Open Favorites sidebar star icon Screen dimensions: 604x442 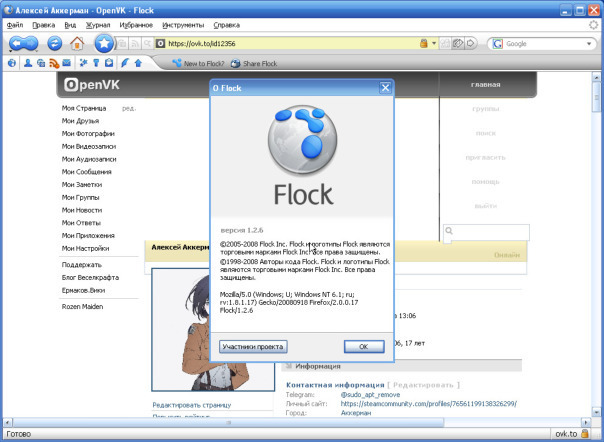[83, 63]
